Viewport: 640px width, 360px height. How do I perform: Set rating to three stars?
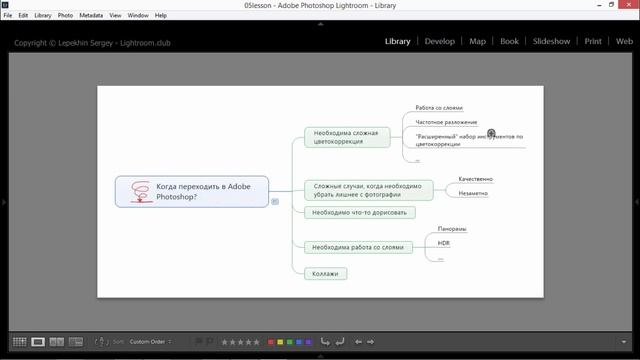pos(240,342)
